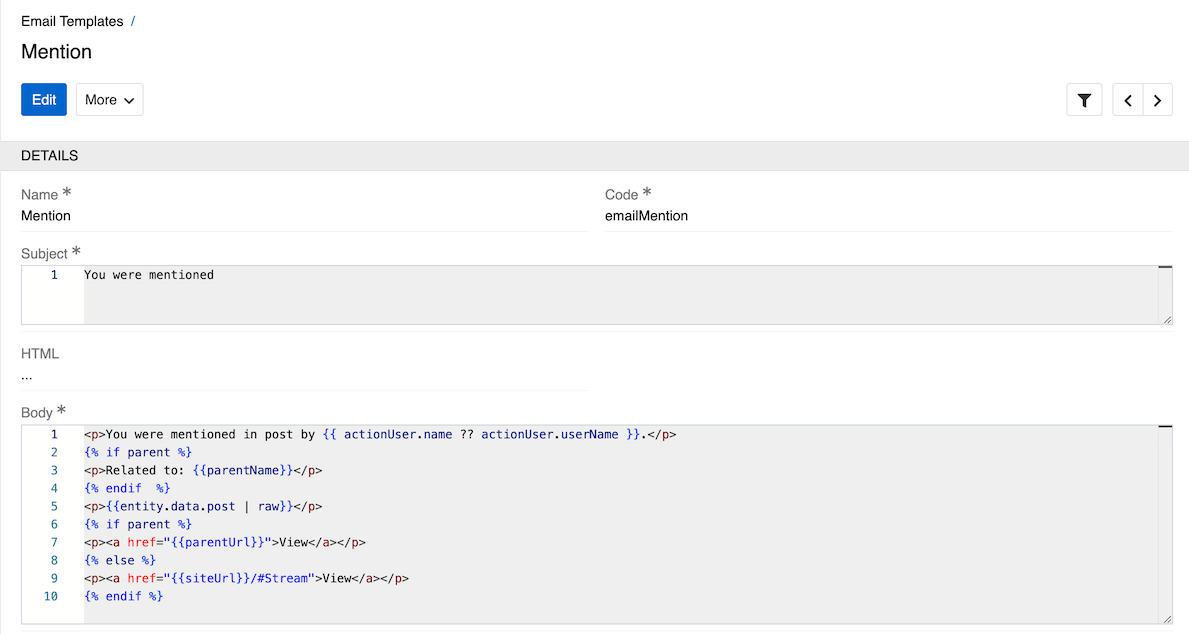The width and height of the screenshot is (1189, 634).
Task: Navigate to the next record with right chevron
Action: [x=1157, y=99]
